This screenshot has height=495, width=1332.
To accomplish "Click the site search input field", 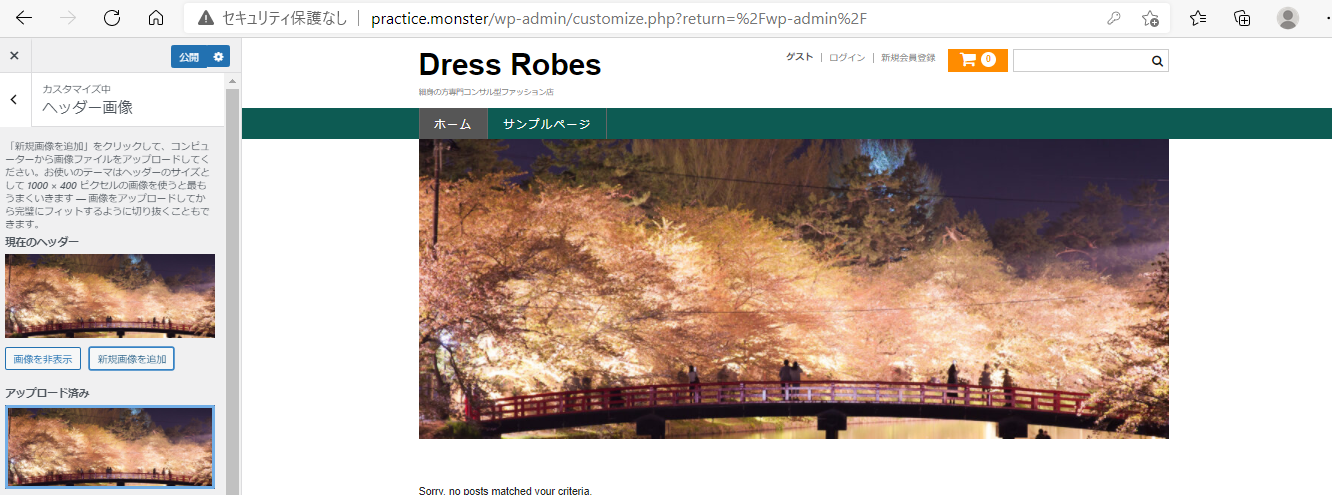I will click(1081, 61).
